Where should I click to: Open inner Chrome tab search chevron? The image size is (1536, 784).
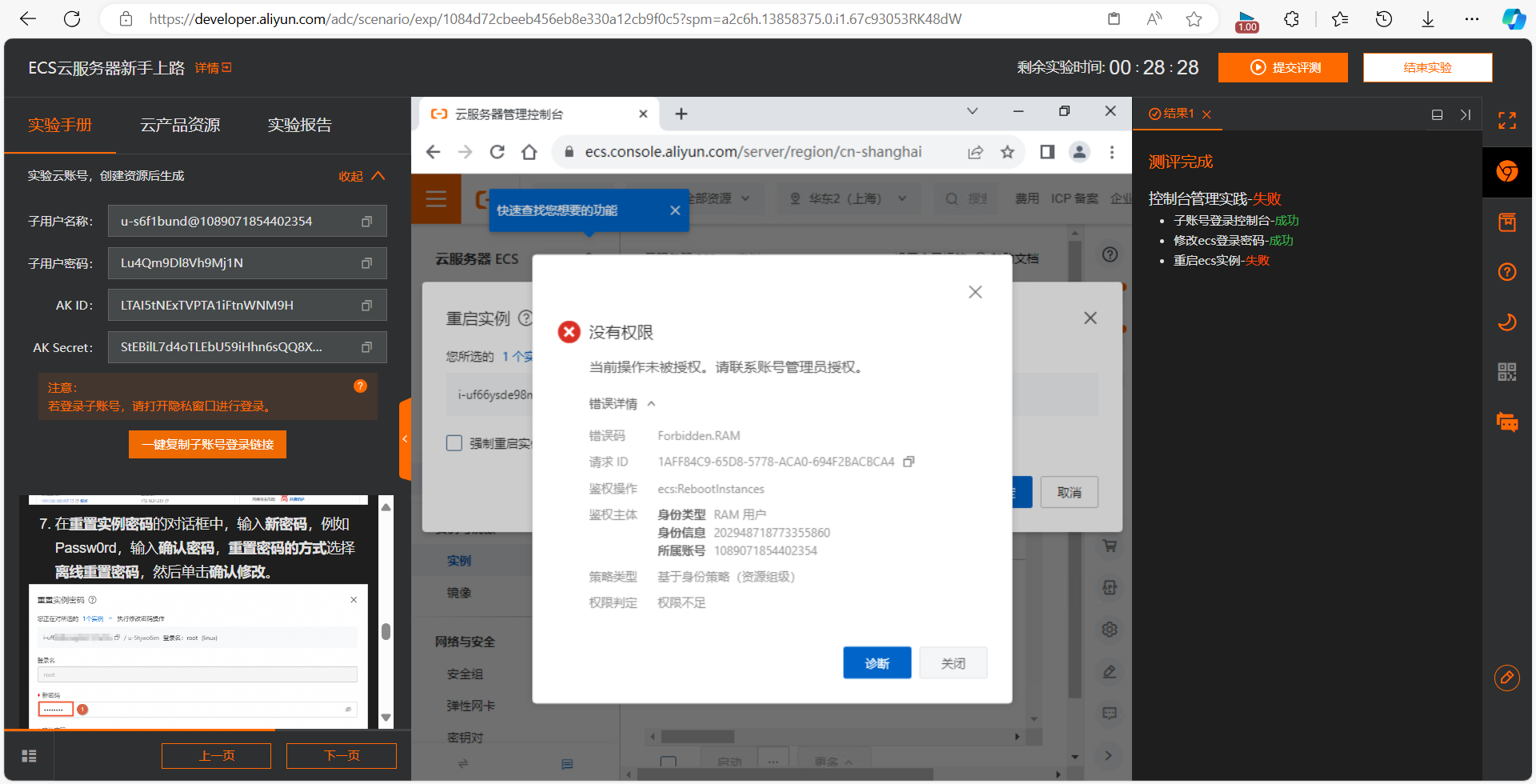pos(973,111)
